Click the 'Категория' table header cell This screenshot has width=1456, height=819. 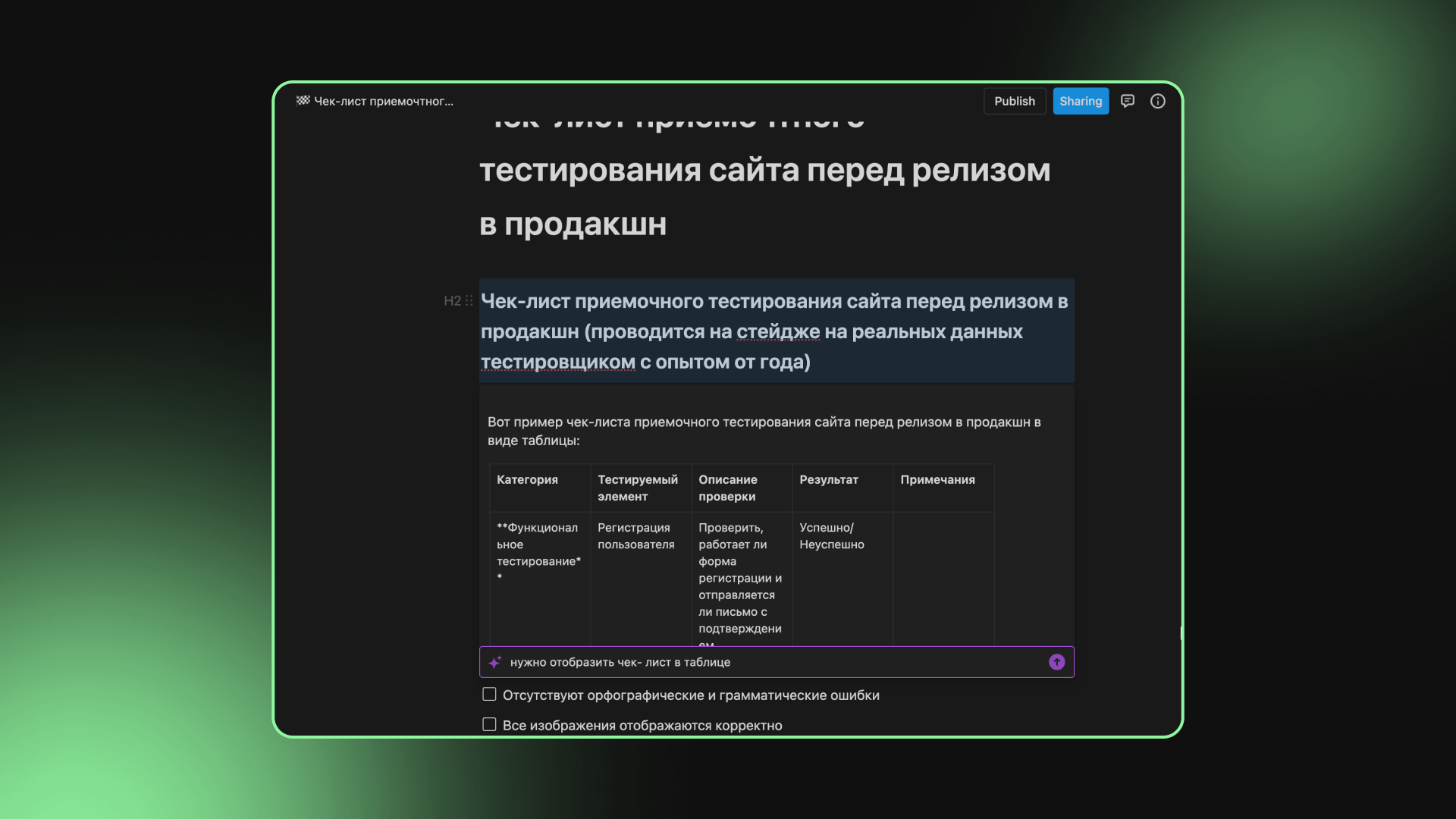tap(527, 480)
